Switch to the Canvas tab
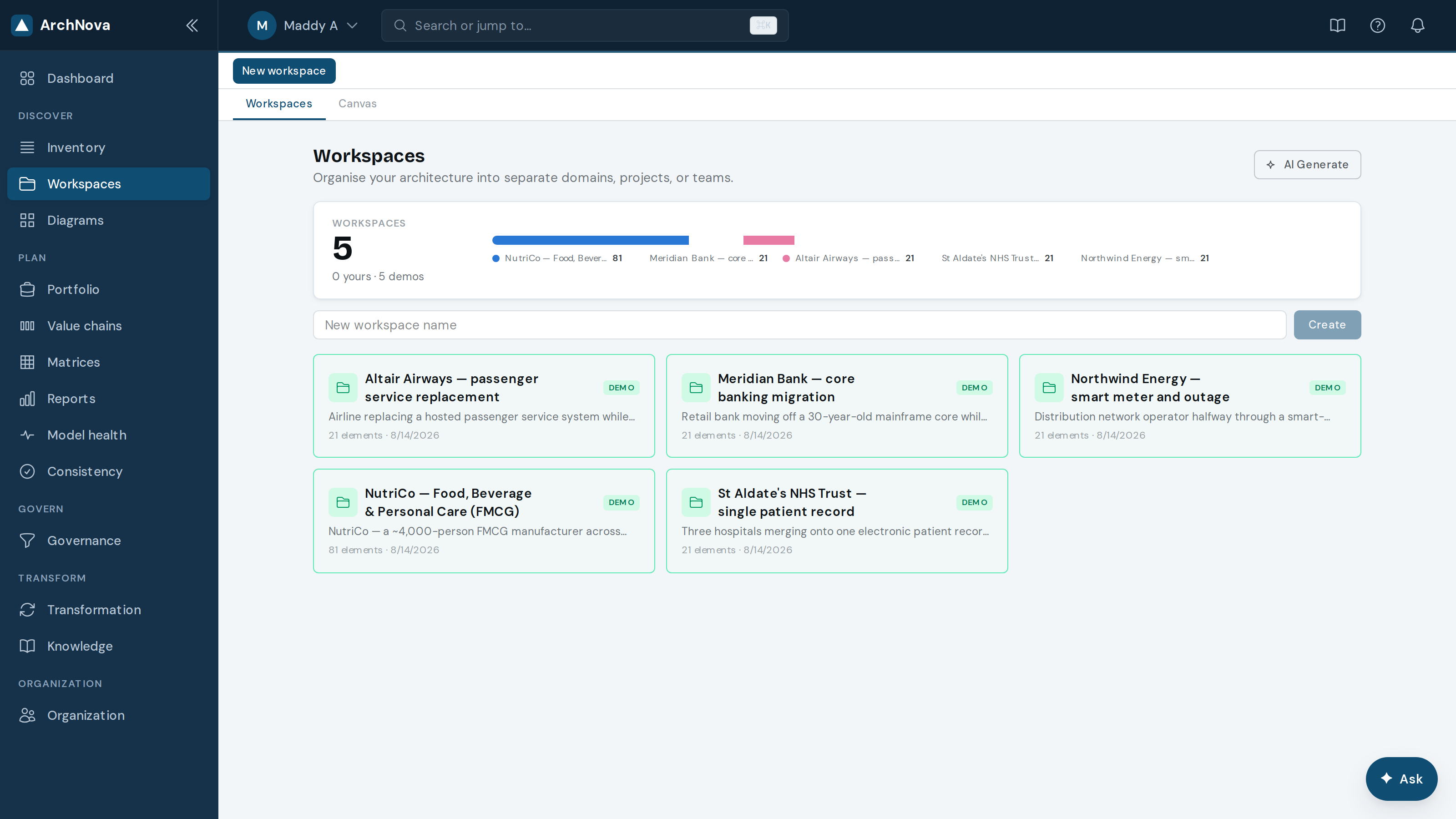The image size is (1456, 819). tap(357, 104)
